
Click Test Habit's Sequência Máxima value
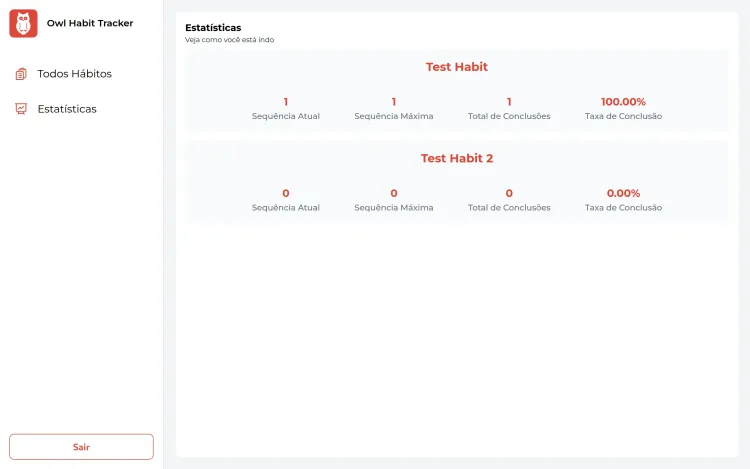coord(394,102)
